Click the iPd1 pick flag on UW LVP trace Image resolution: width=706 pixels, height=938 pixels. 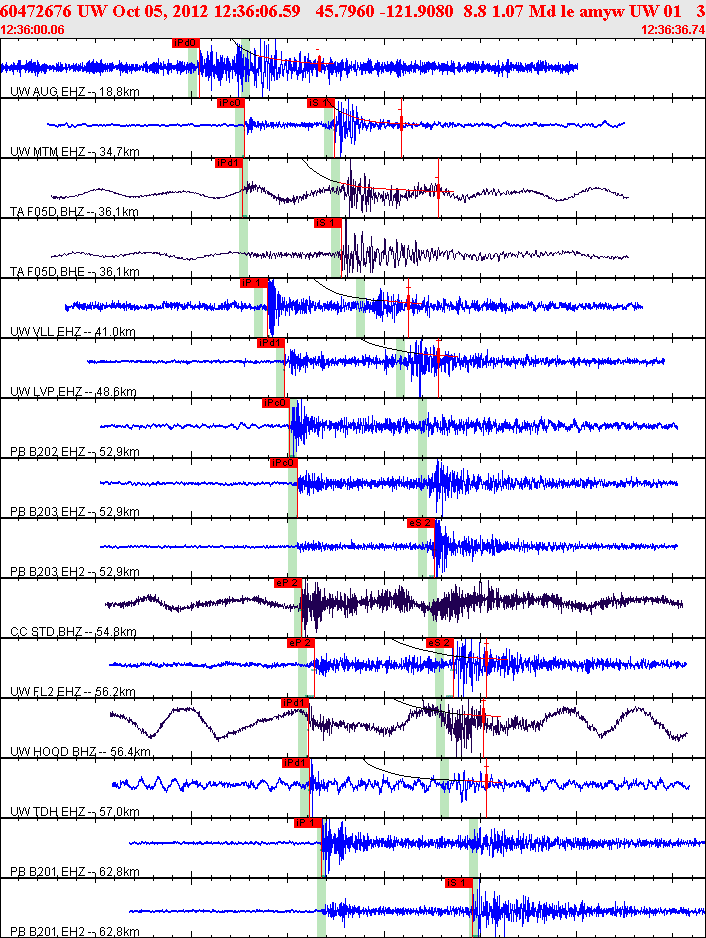click(270, 343)
